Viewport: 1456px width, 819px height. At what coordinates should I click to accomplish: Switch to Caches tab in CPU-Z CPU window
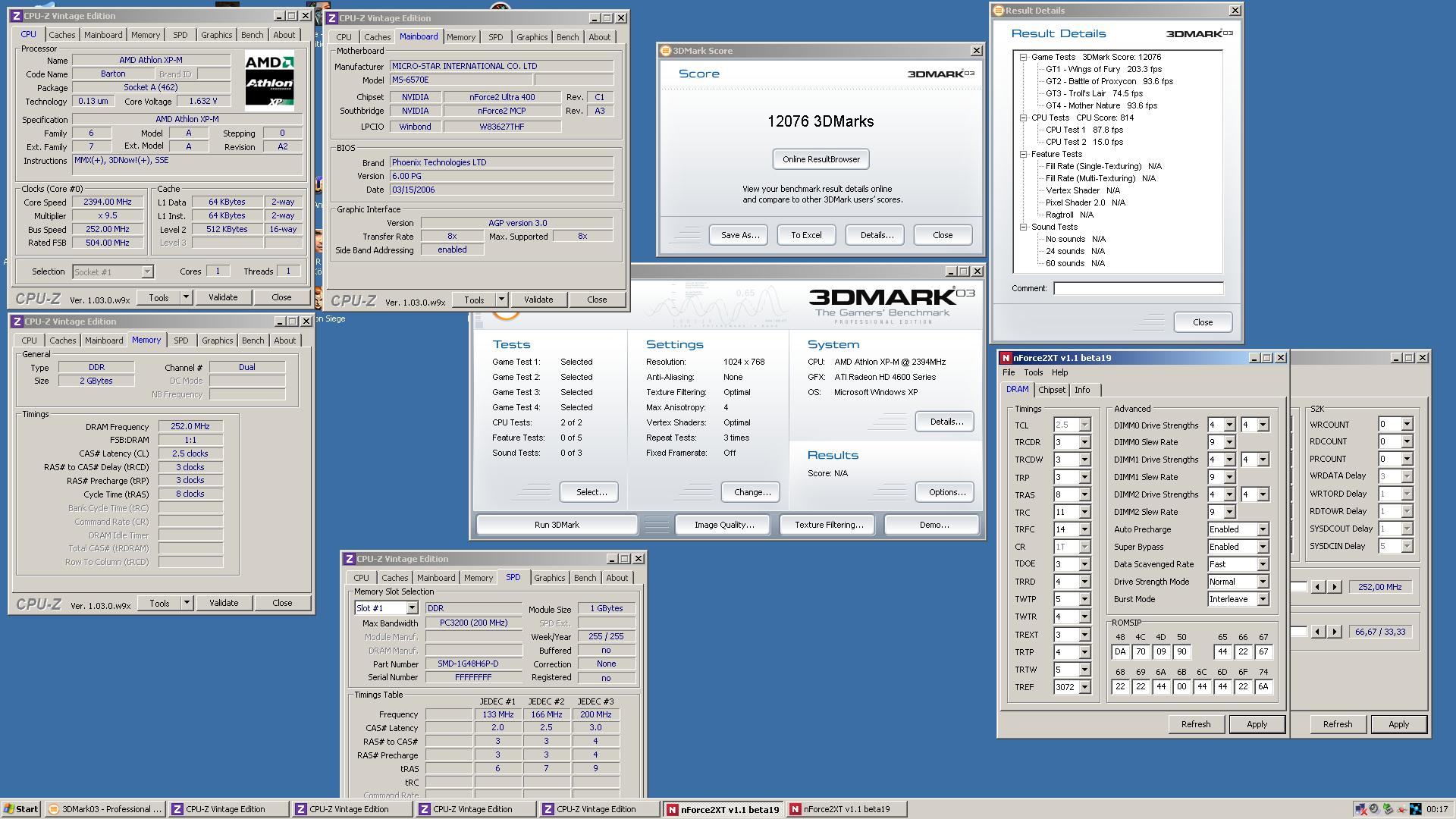(x=62, y=35)
